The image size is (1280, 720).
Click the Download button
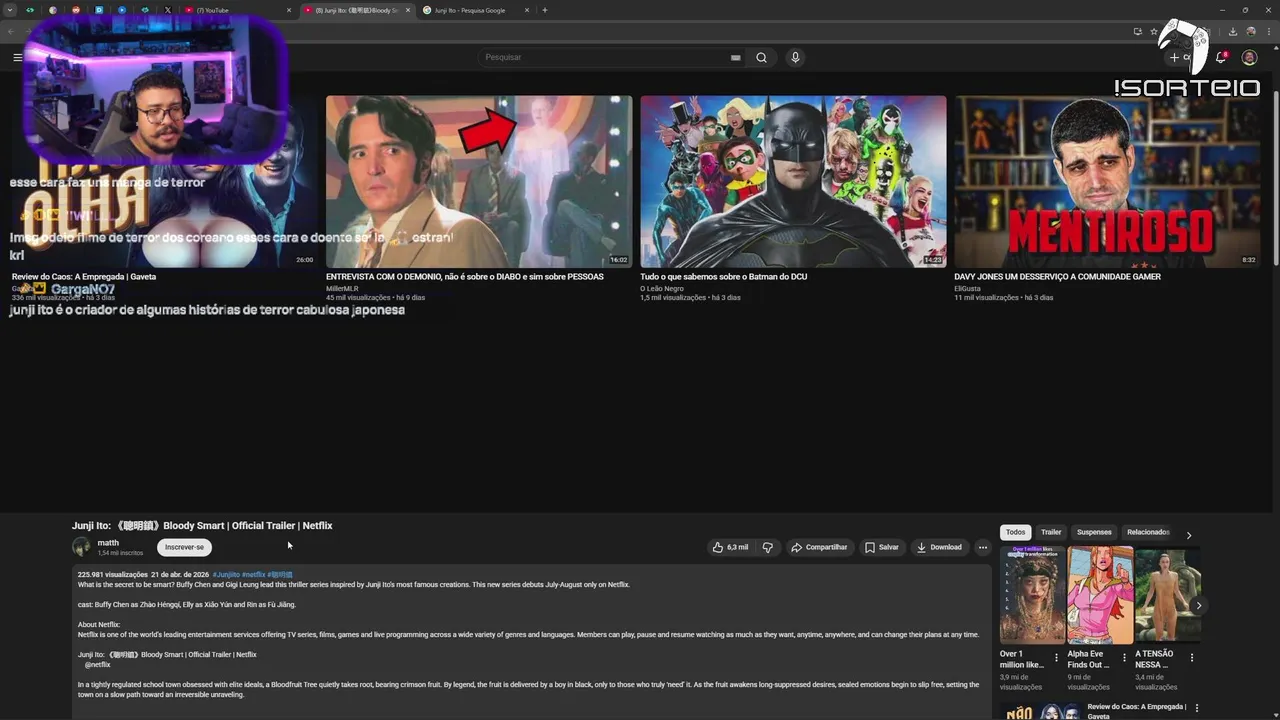tap(939, 547)
